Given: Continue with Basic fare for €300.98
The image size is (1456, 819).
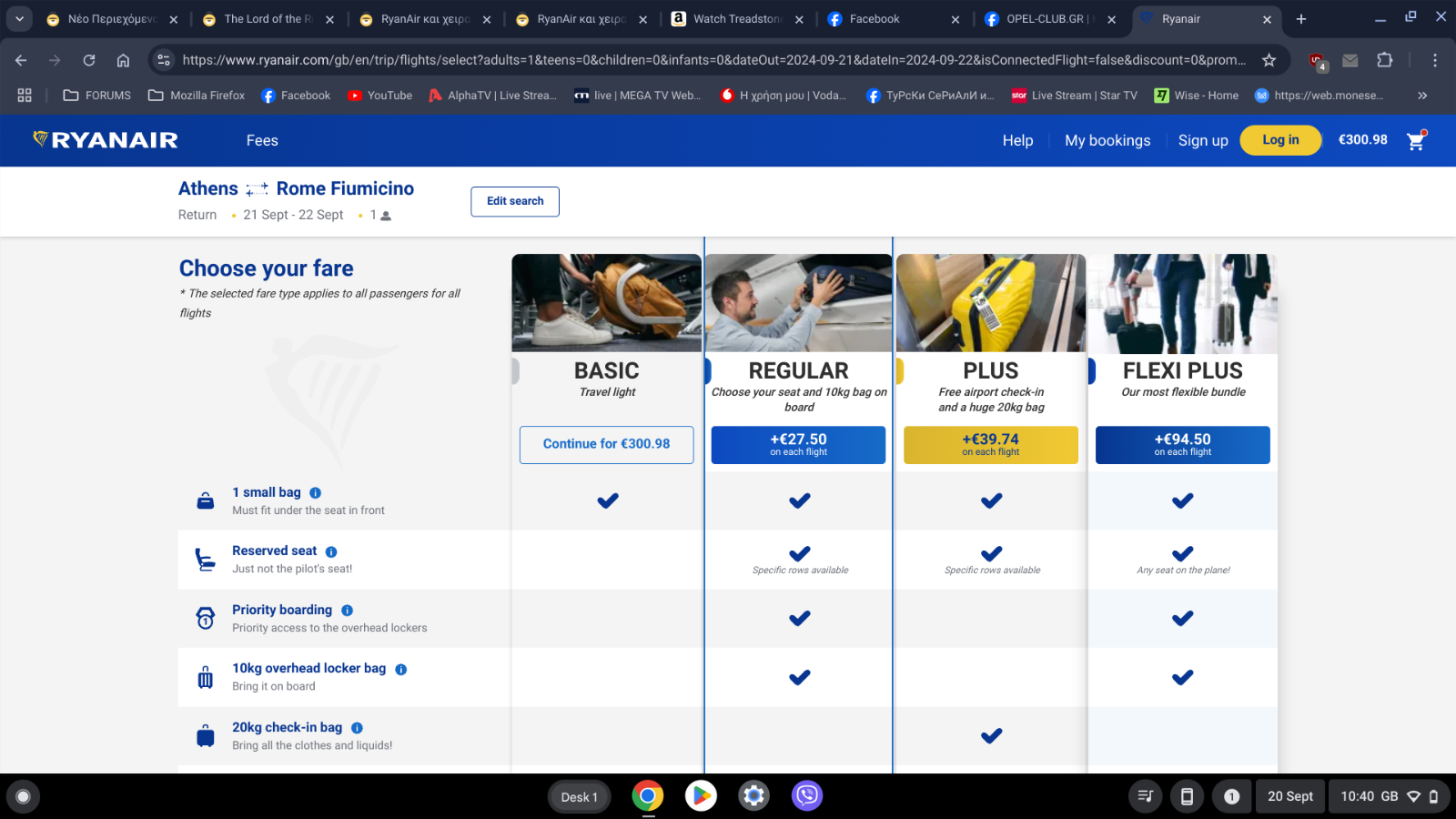Looking at the screenshot, I should (x=607, y=444).
